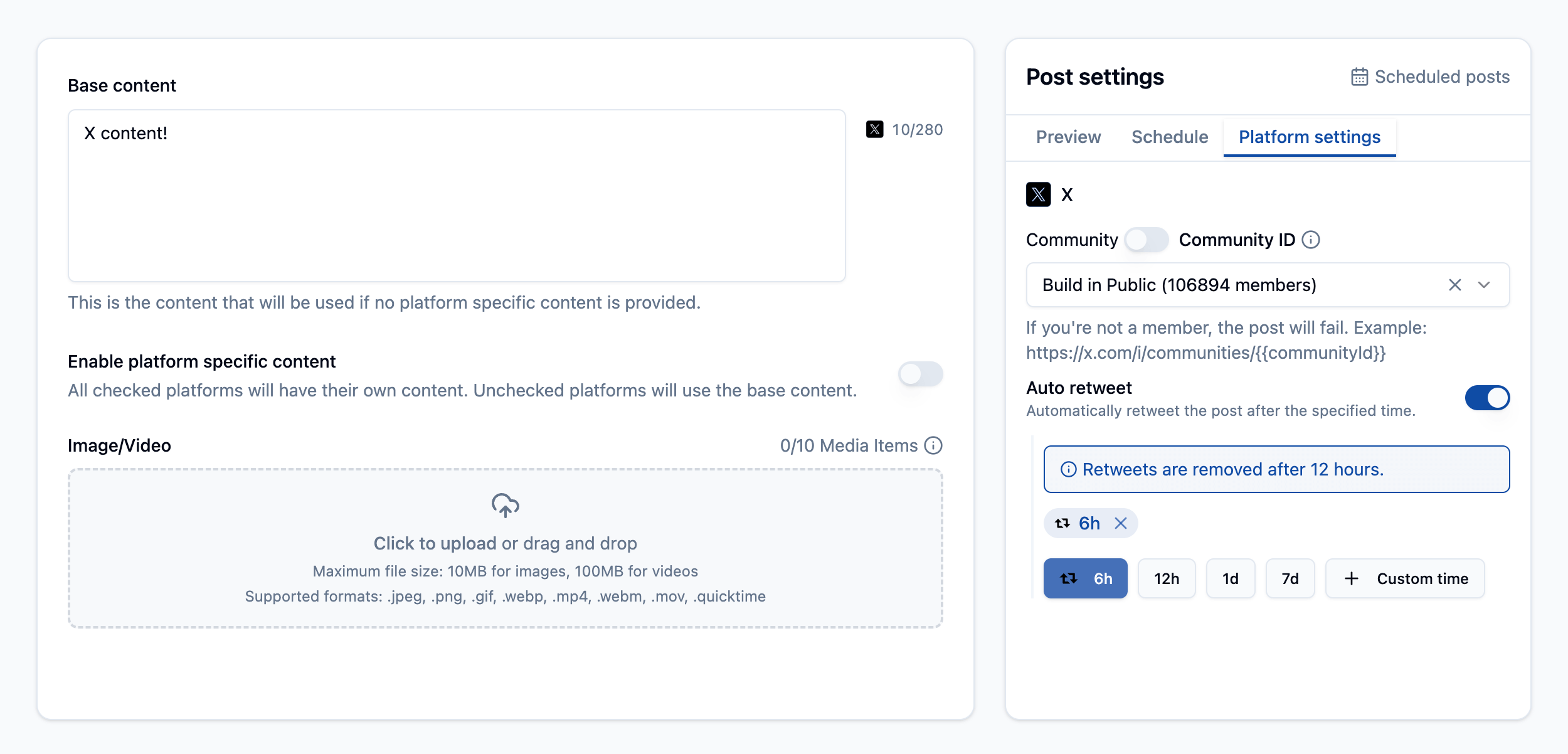Image resolution: width=1568 pixels, height=754 pixels.
Task: Open the Scheduled posts calendar icon
Action: 1359,77
